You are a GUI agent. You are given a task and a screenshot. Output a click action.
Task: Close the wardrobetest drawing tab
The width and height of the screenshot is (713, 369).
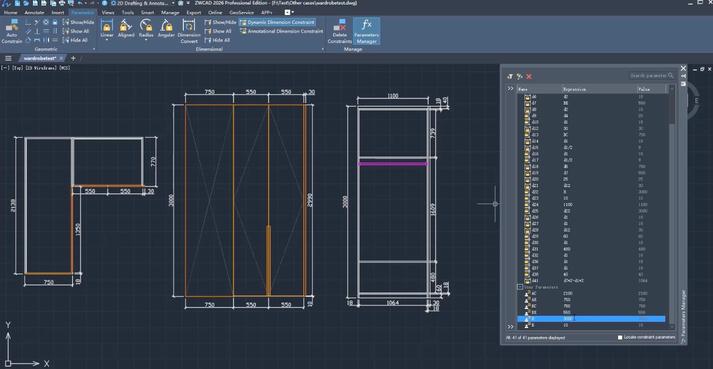(61, 58)
